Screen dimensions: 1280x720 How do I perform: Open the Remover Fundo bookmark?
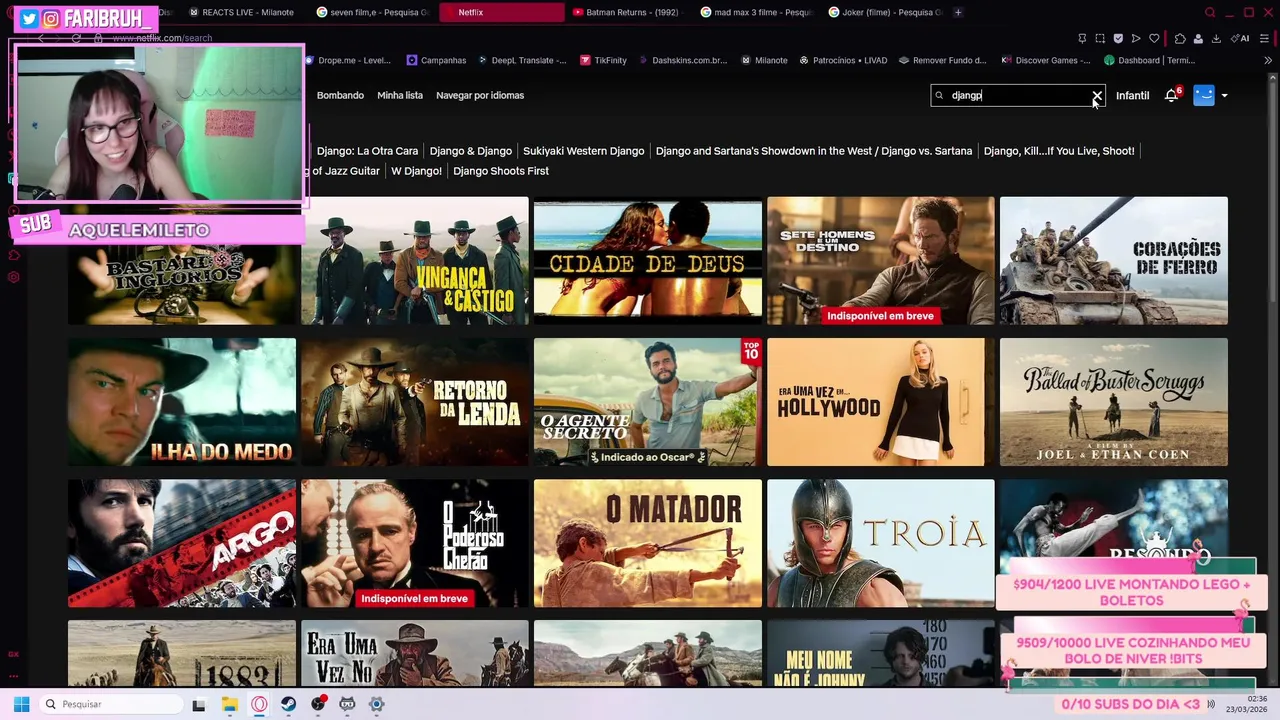coord(942,60)
